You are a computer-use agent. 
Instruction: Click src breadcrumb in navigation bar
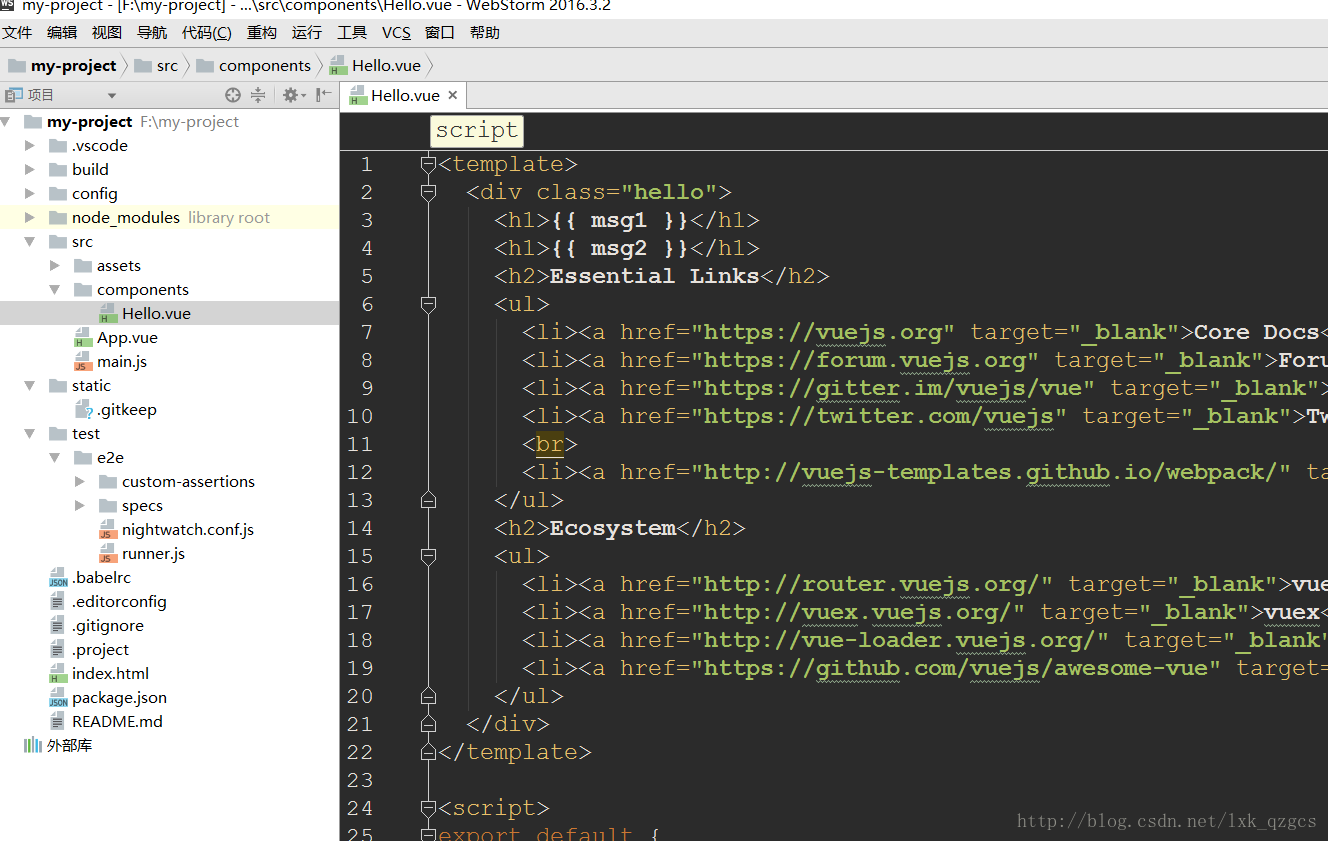(x=156, y=66)
